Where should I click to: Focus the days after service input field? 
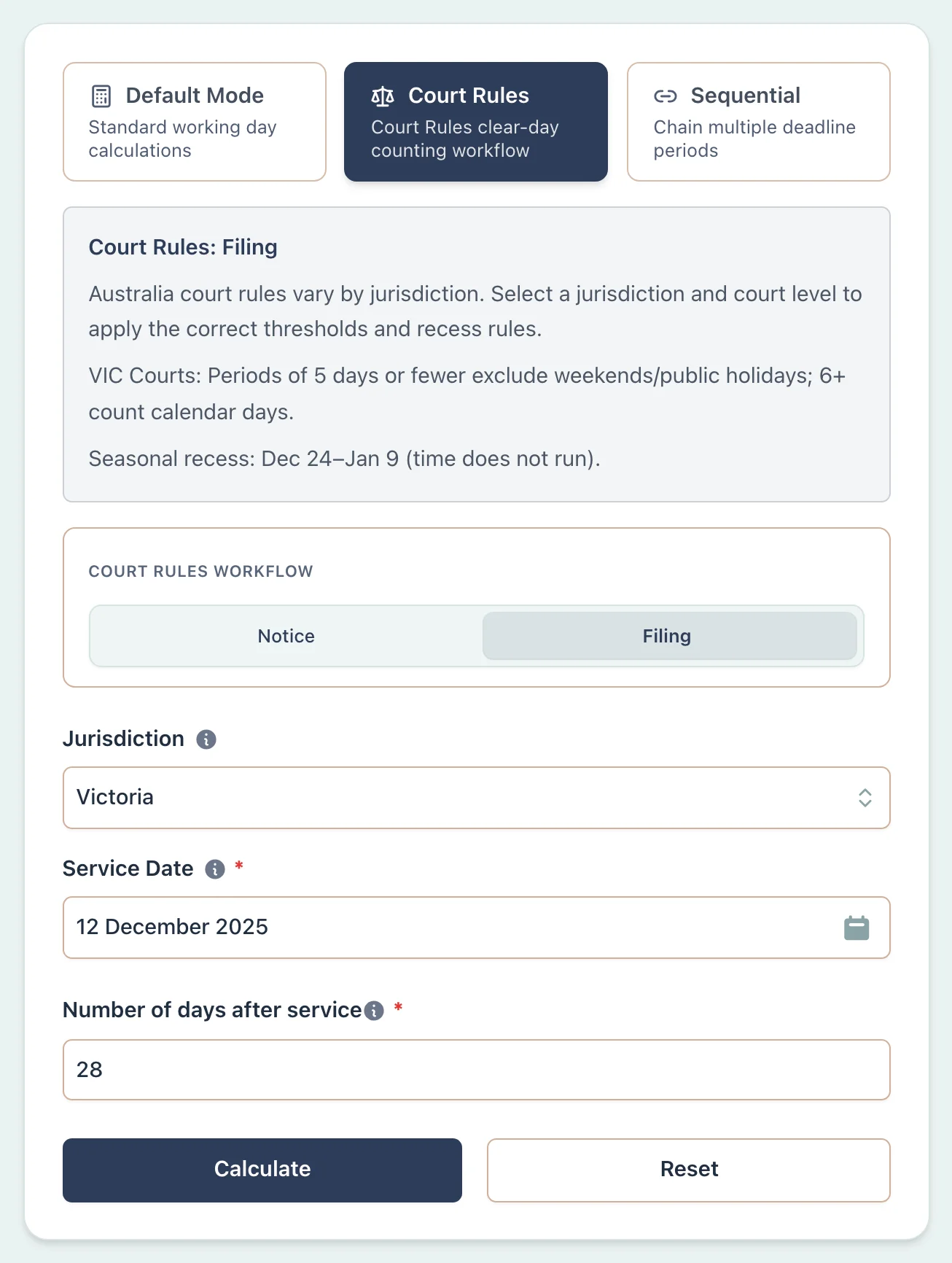[477, 1070]
